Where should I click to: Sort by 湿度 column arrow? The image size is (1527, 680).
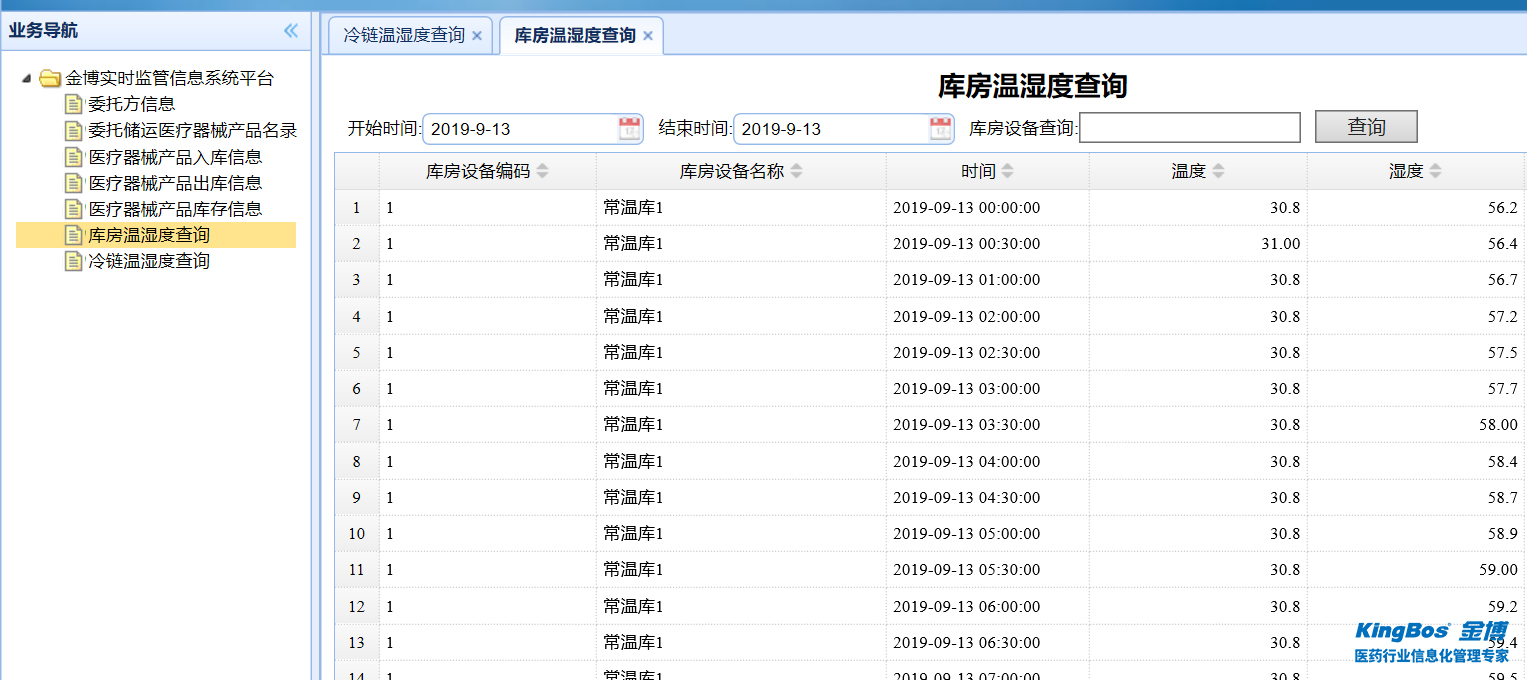pos(1435,171)
